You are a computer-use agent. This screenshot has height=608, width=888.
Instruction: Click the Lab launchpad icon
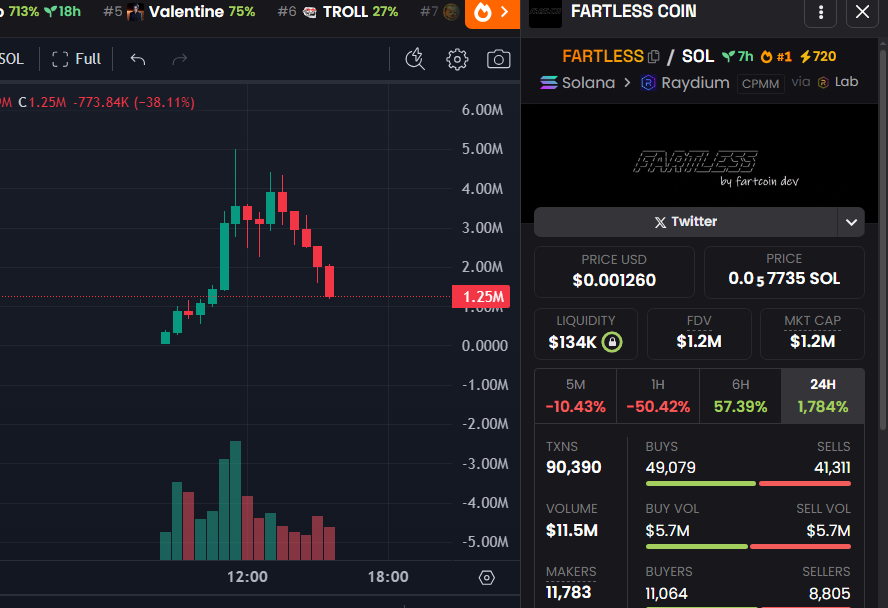click(x=823, y=83)
